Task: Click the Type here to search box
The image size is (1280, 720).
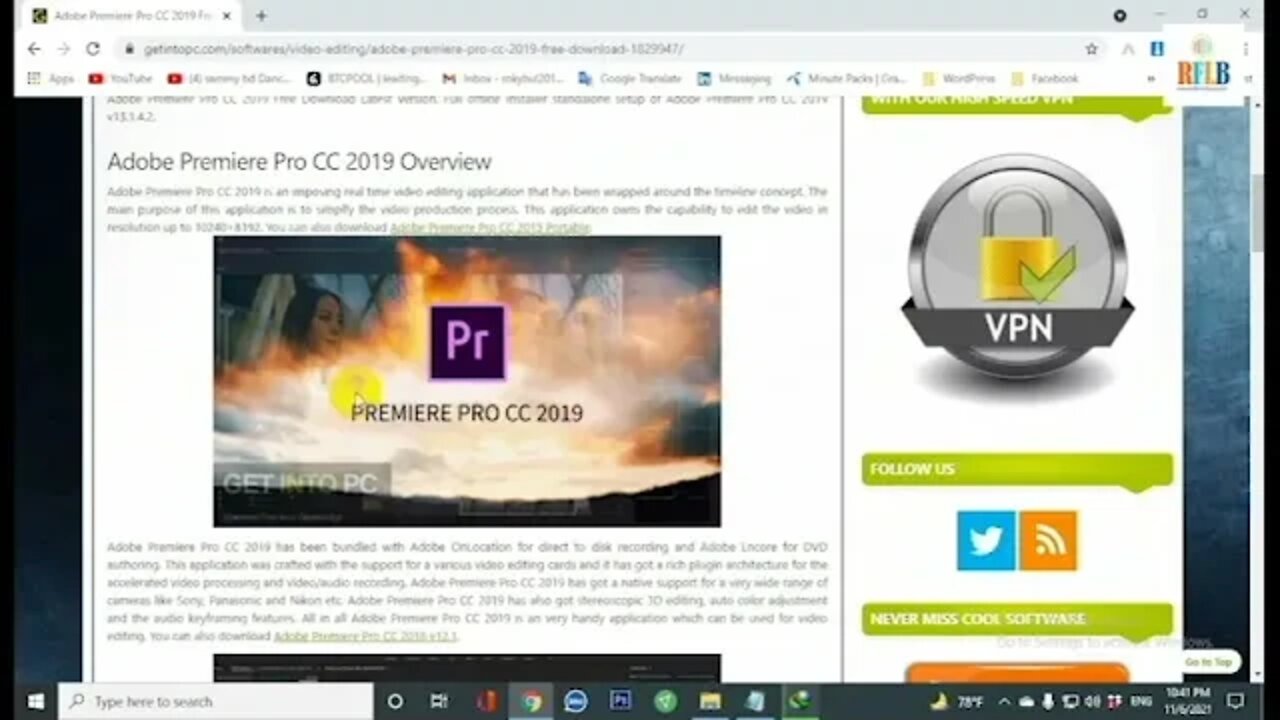Action: (215, 701)
